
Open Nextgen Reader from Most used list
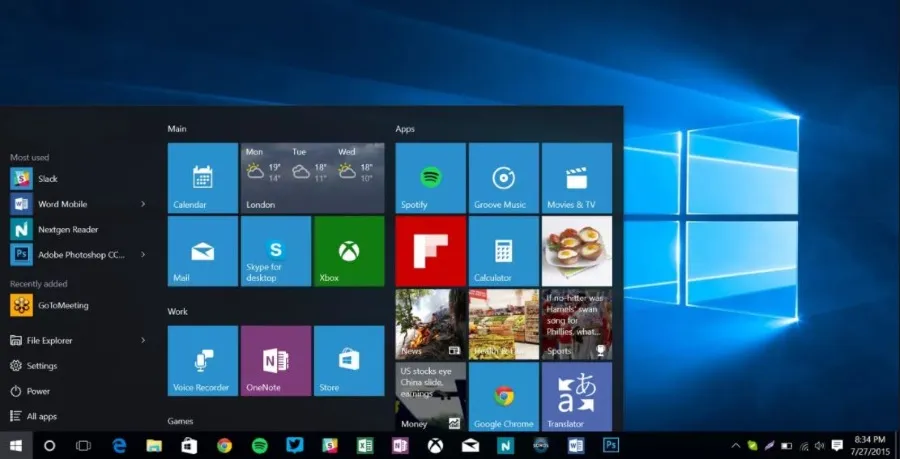(77, 229)
